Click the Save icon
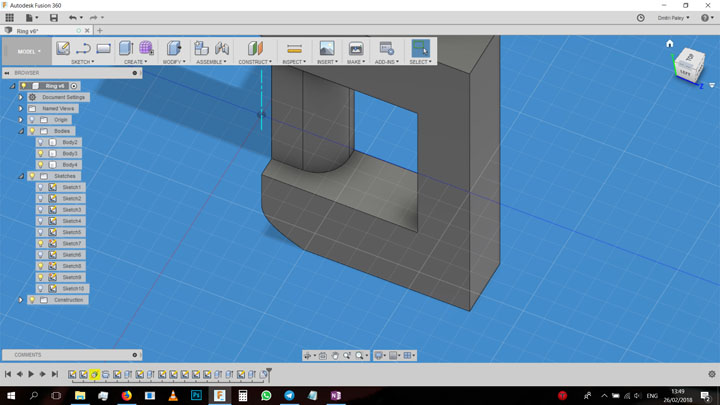The image size is (720, 405). click(x=54, y=17)
